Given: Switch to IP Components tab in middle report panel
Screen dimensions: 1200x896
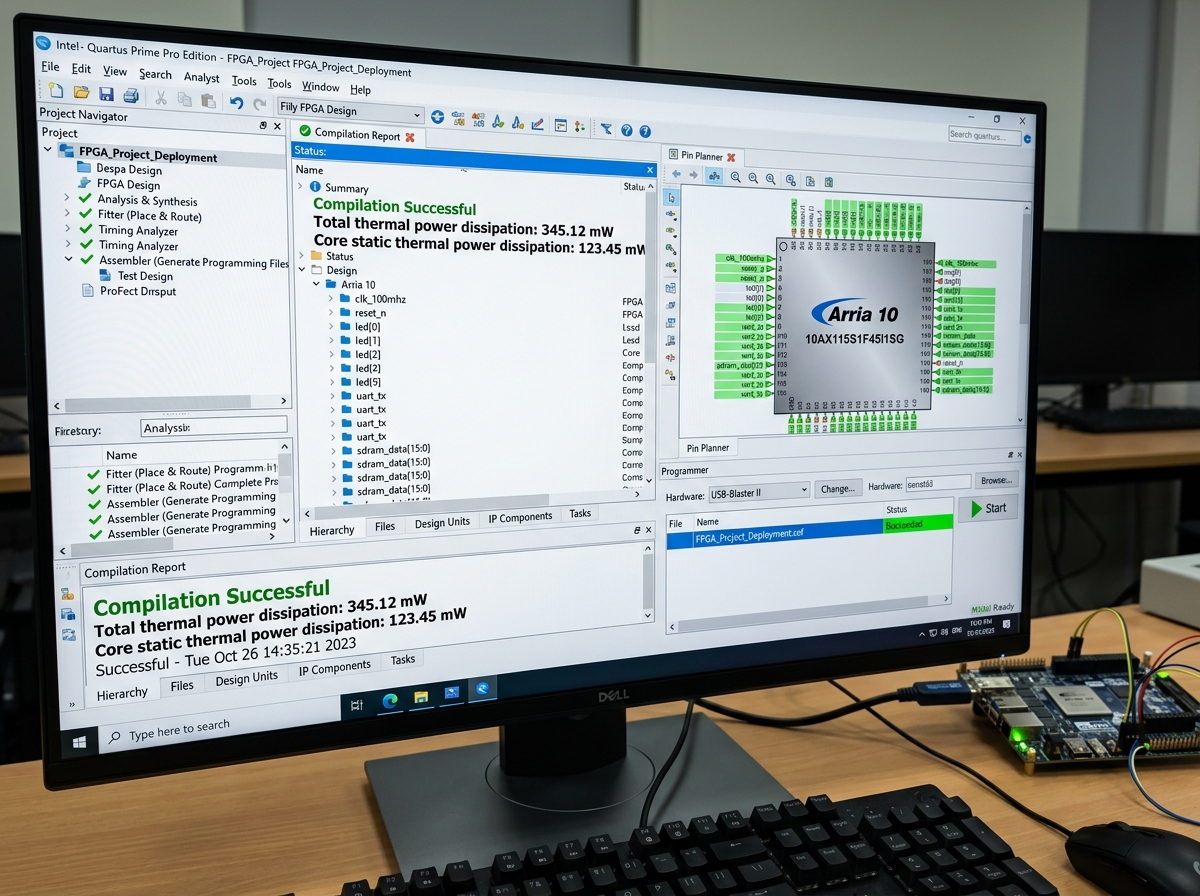Looking at the screenshot, I should (520, 517).
